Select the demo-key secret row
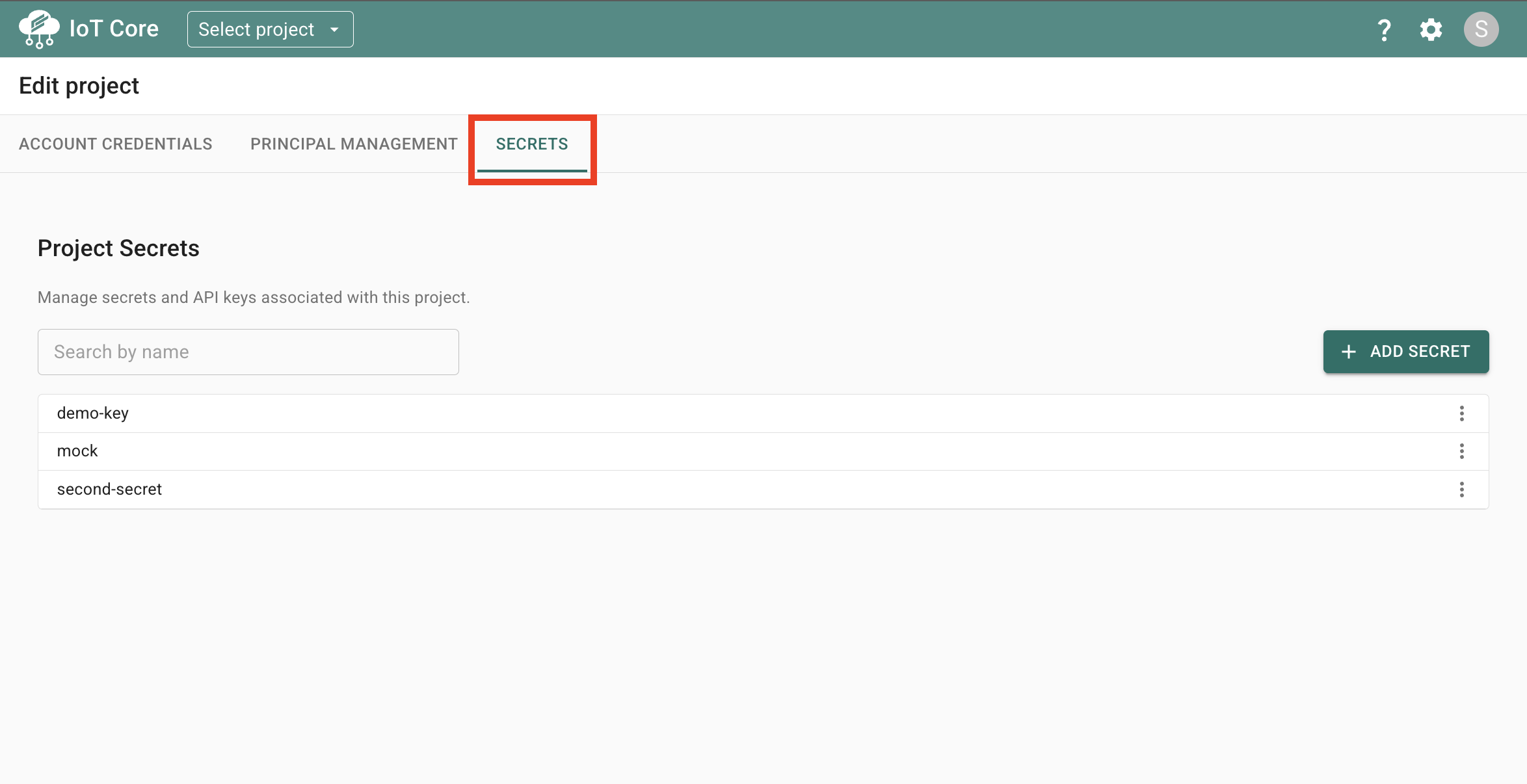The image size is (1527, 784). pos(763,413)
